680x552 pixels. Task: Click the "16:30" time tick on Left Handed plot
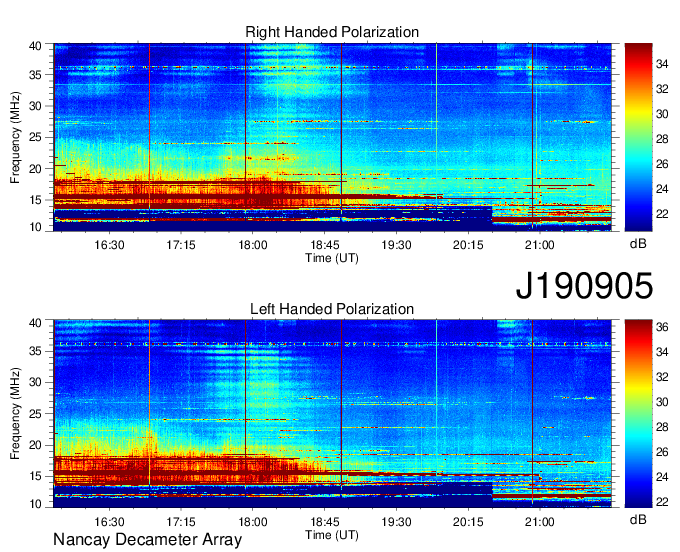[x=109, y=522]
